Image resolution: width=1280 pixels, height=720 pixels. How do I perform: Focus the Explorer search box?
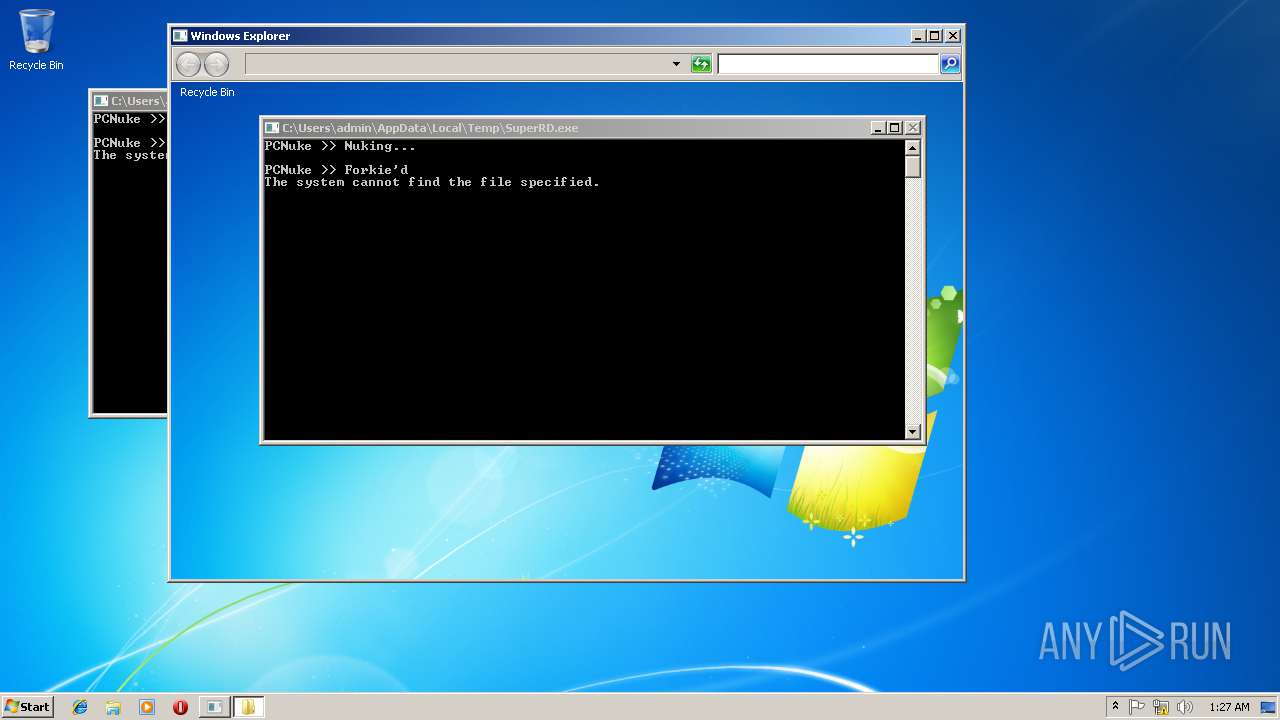tap(828, 64)
